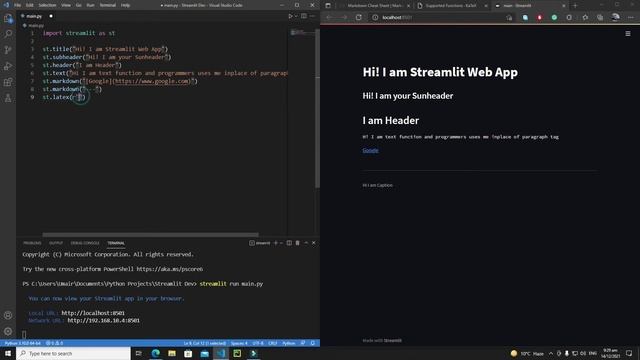Show hidden system tray icons
This screenshot has width=640, height=360.
pyautogui.click(x=551, y=353)
